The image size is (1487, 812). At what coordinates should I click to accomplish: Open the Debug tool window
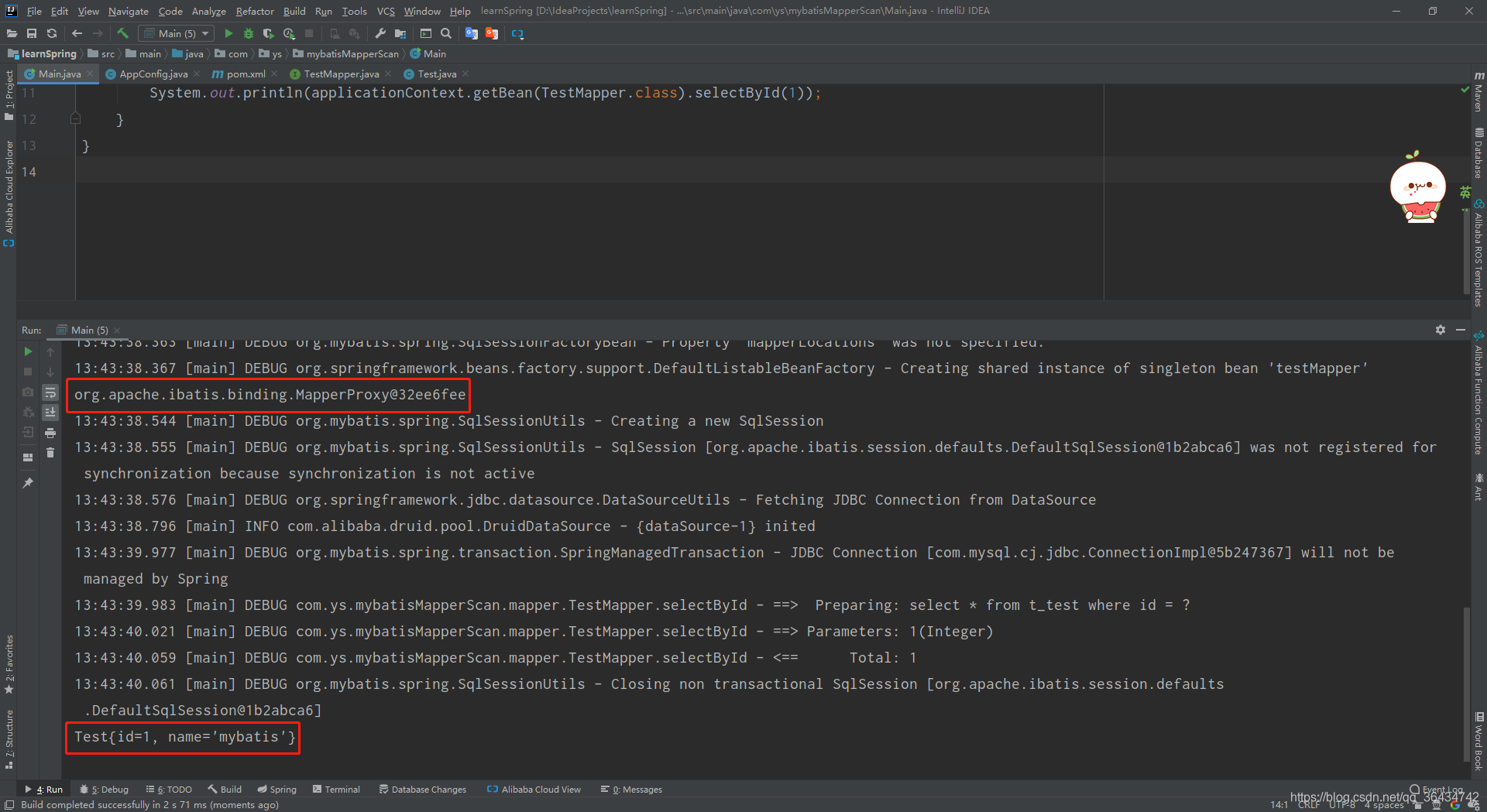click(x=105, y=790)
